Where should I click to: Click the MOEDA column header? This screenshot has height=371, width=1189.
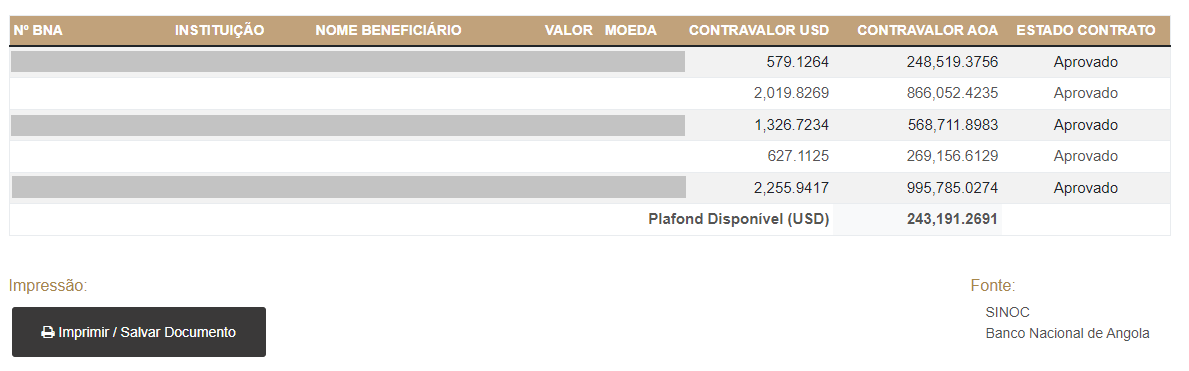(x=631, y=30)
